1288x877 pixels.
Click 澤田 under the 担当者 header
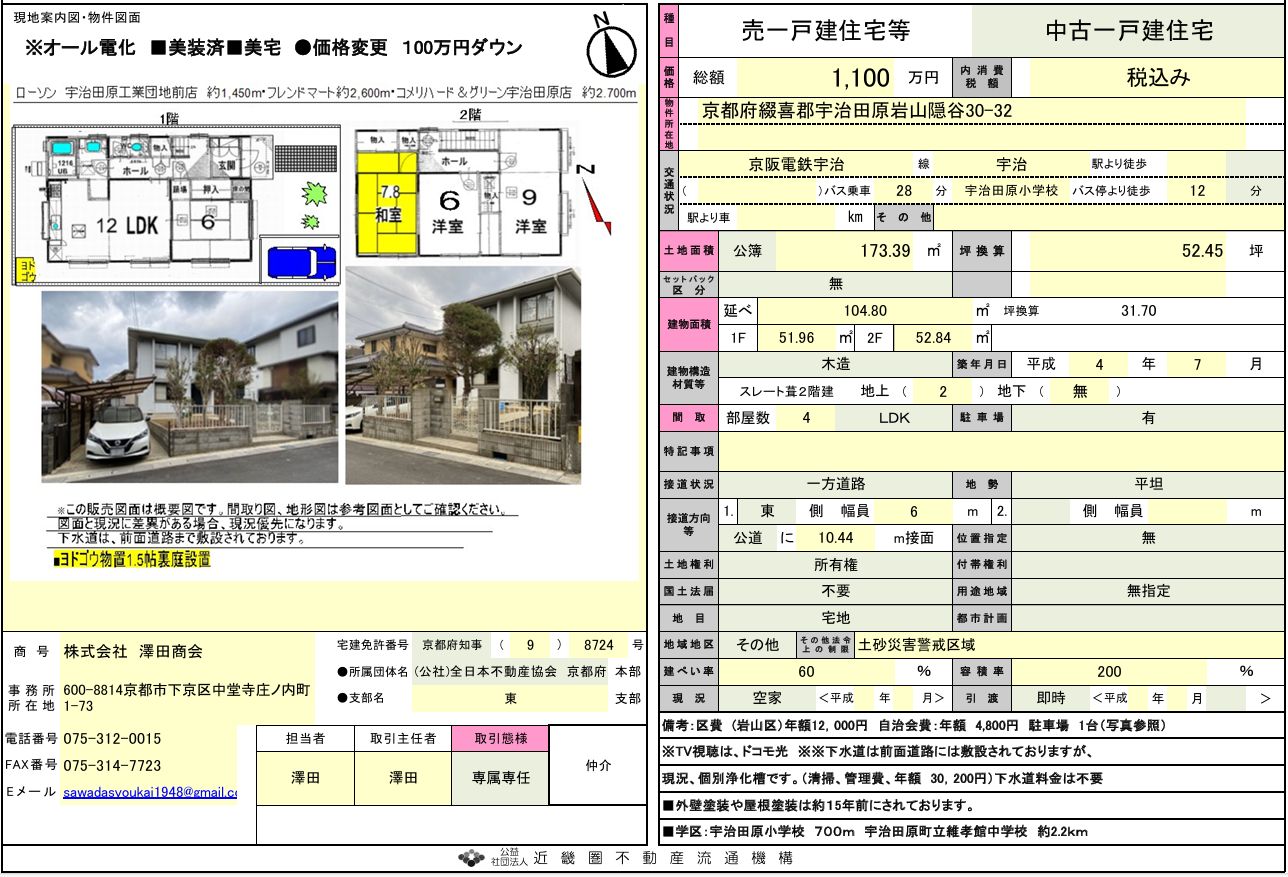coord(305,777)
